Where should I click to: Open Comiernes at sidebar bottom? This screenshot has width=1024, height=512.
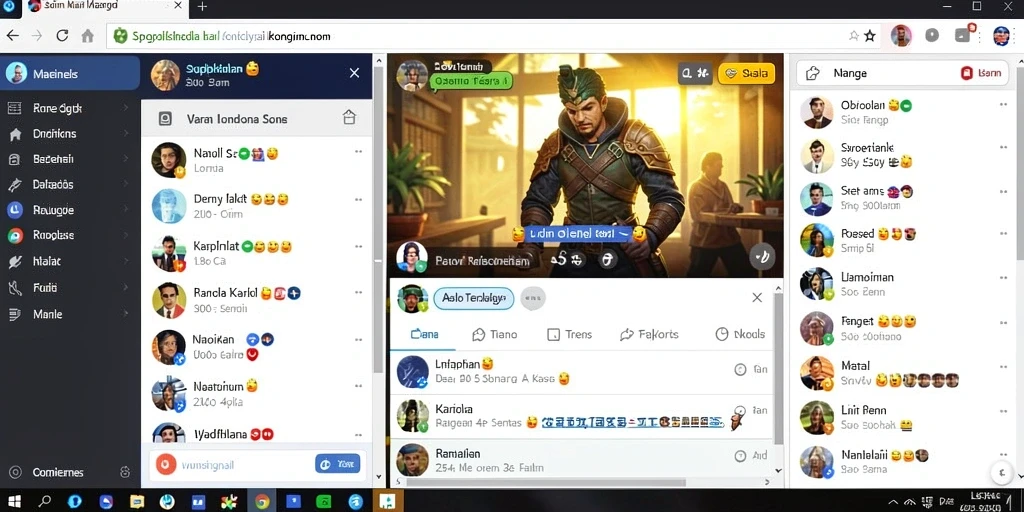coord(57,472)
